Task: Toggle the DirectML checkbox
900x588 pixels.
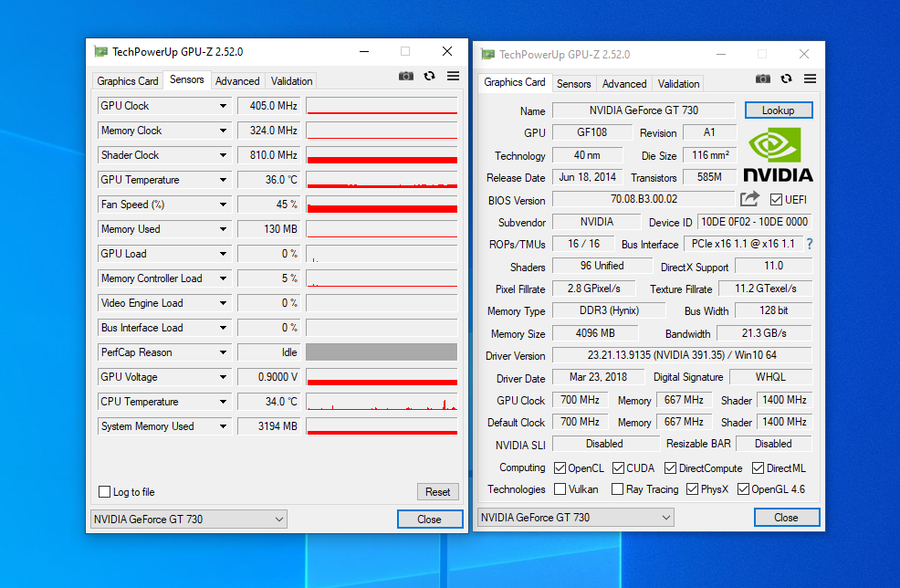Action: click(758, 468)
